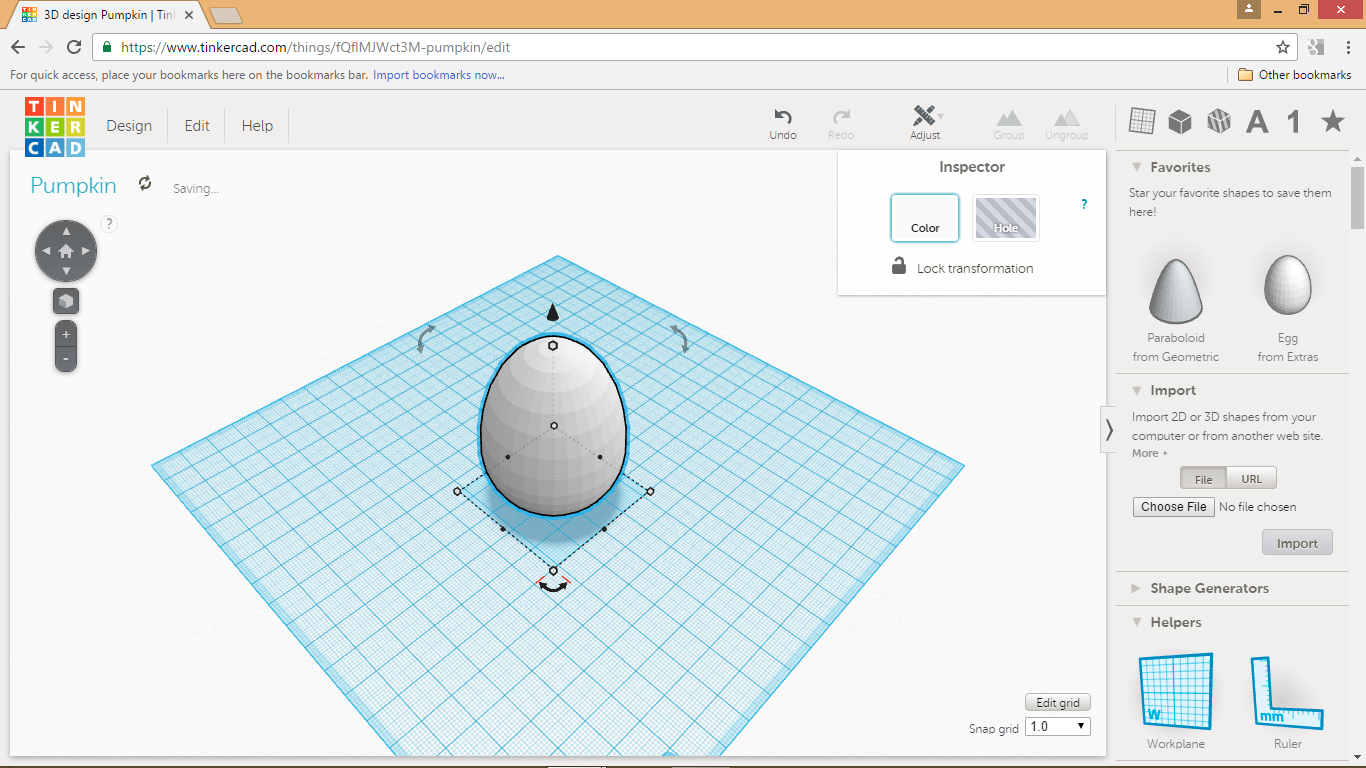1366x768 pixels.
Task: Click the Group icon
Action: pos(1008,120)
